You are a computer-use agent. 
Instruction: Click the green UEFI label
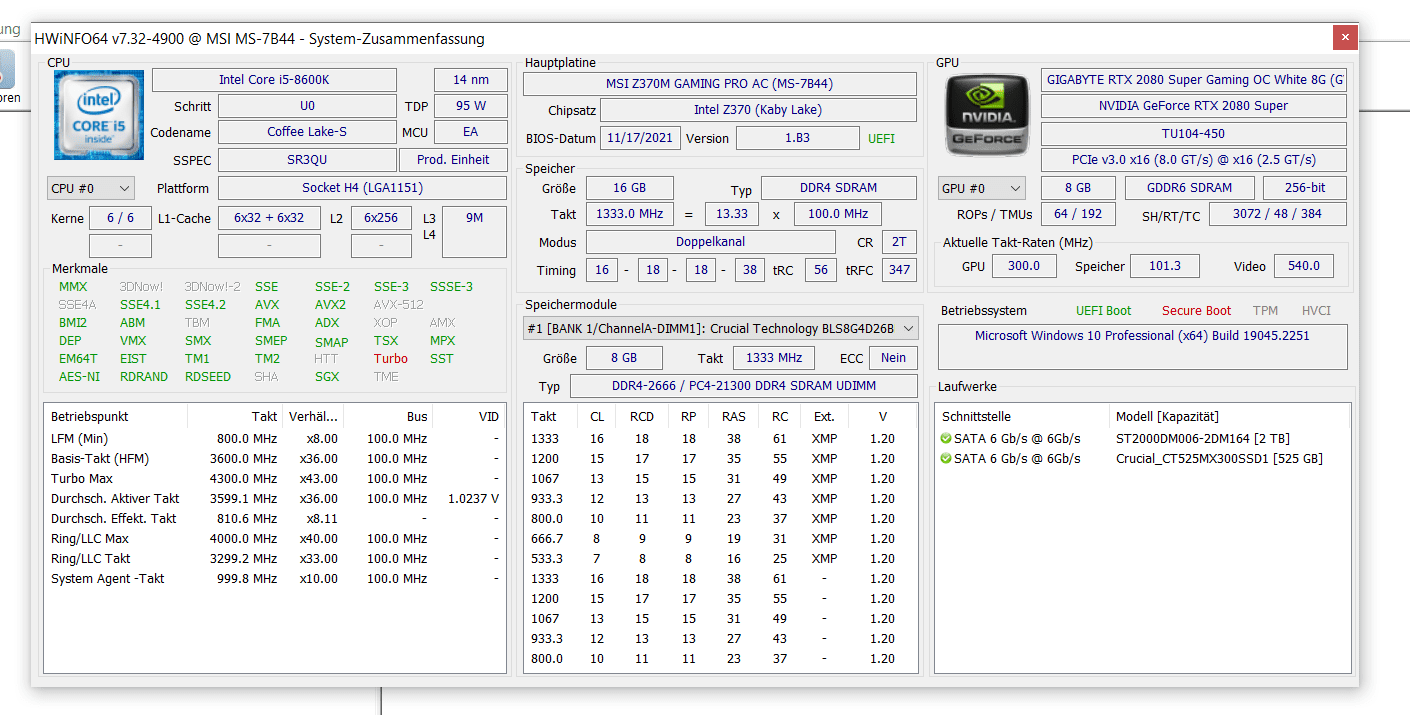click(x=882, y=139)
